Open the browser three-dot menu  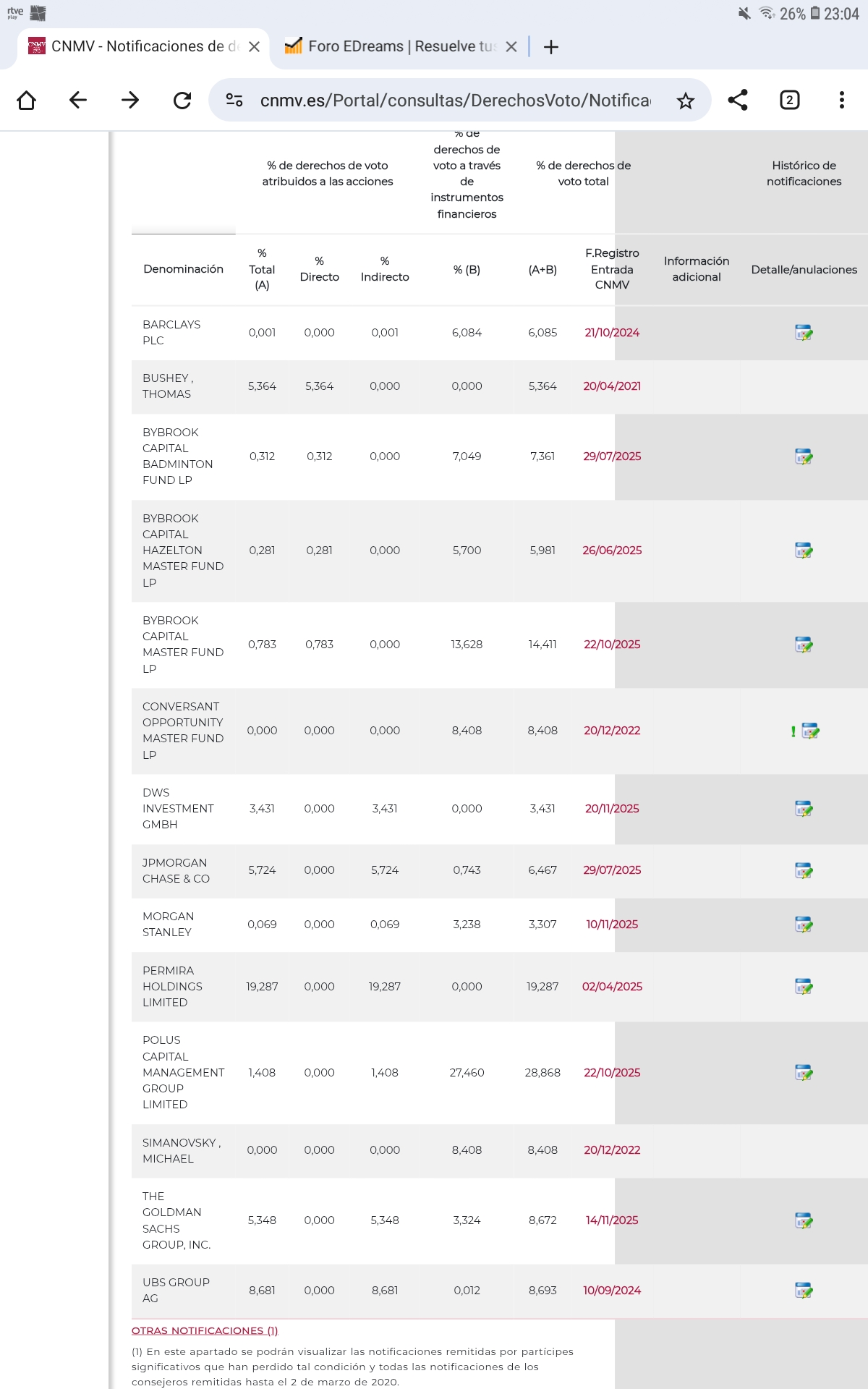click(841, 100)
